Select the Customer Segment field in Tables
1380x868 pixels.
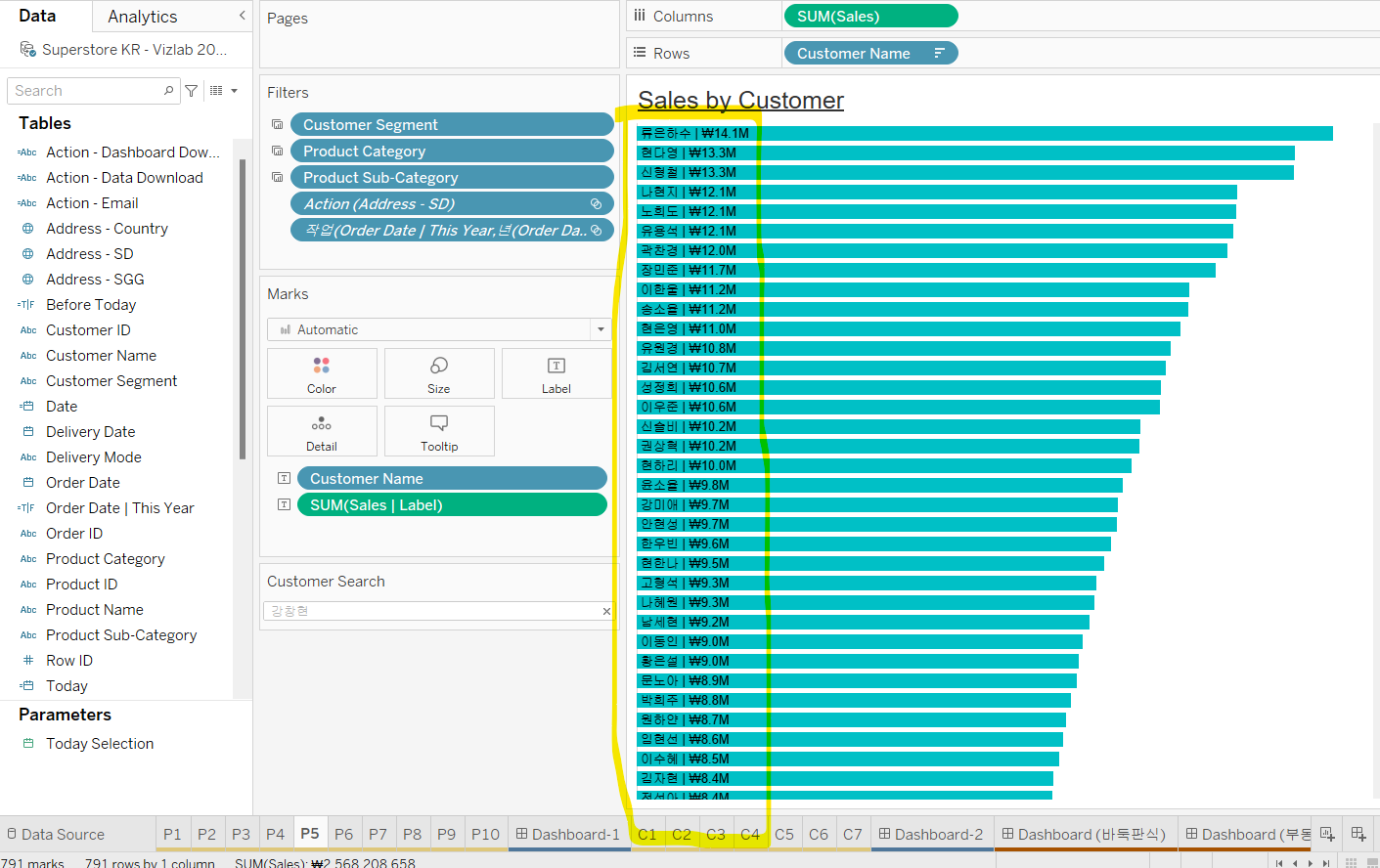tap(111, 381)
